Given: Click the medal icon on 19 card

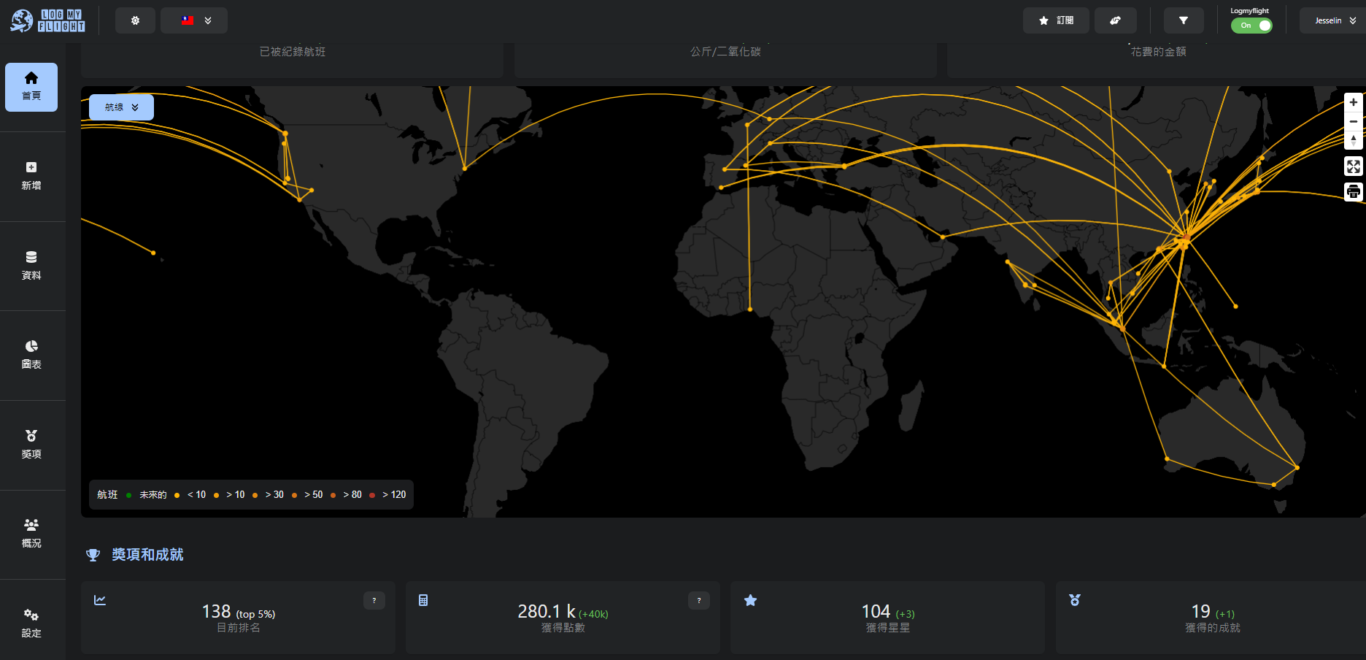Looking at the screenshot, I should [1075, 600].
